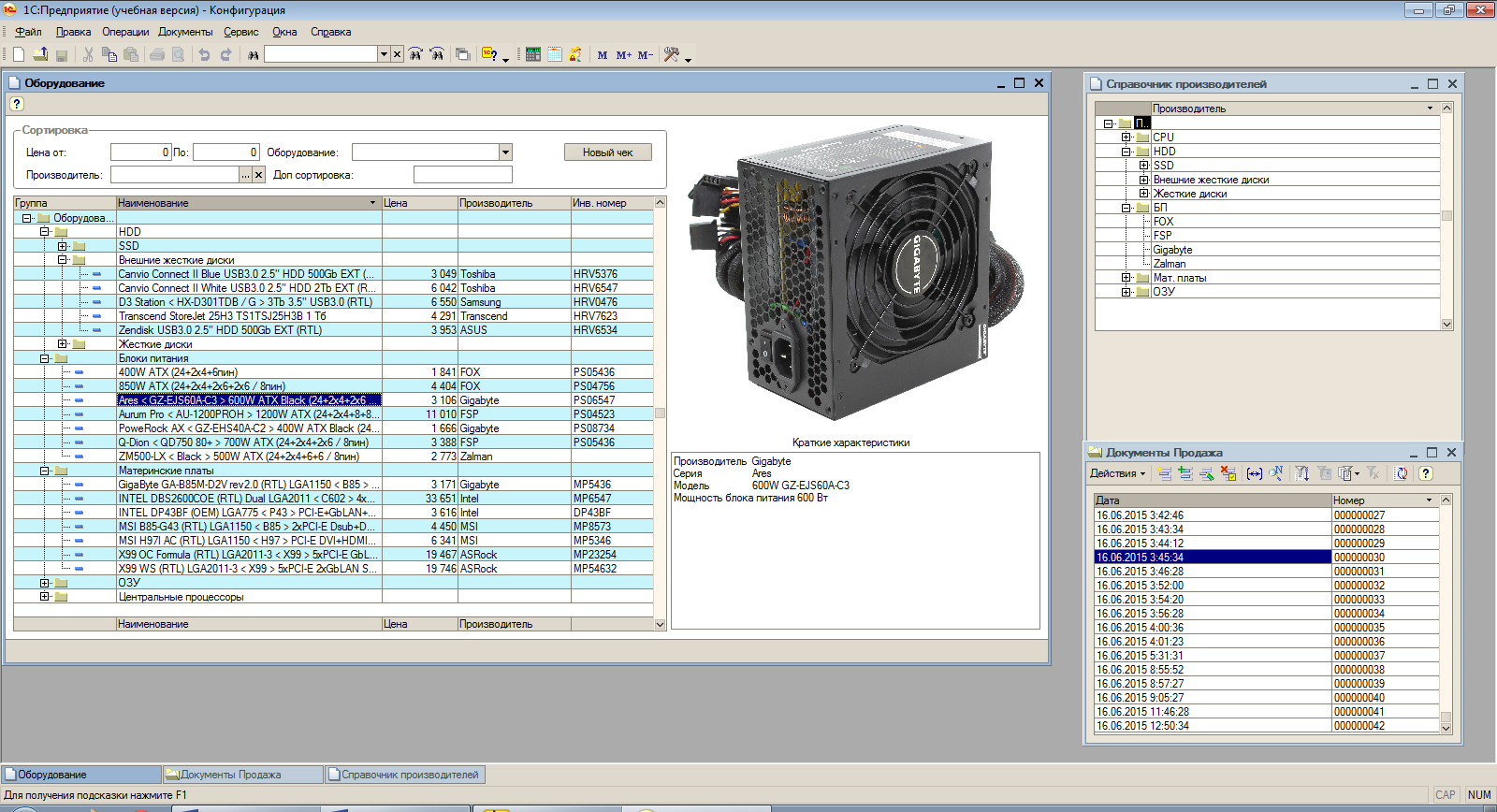The image size is (1497, 812).
Task: Select Zalman in manufacturers tree
Action: tap(1170, 264)
